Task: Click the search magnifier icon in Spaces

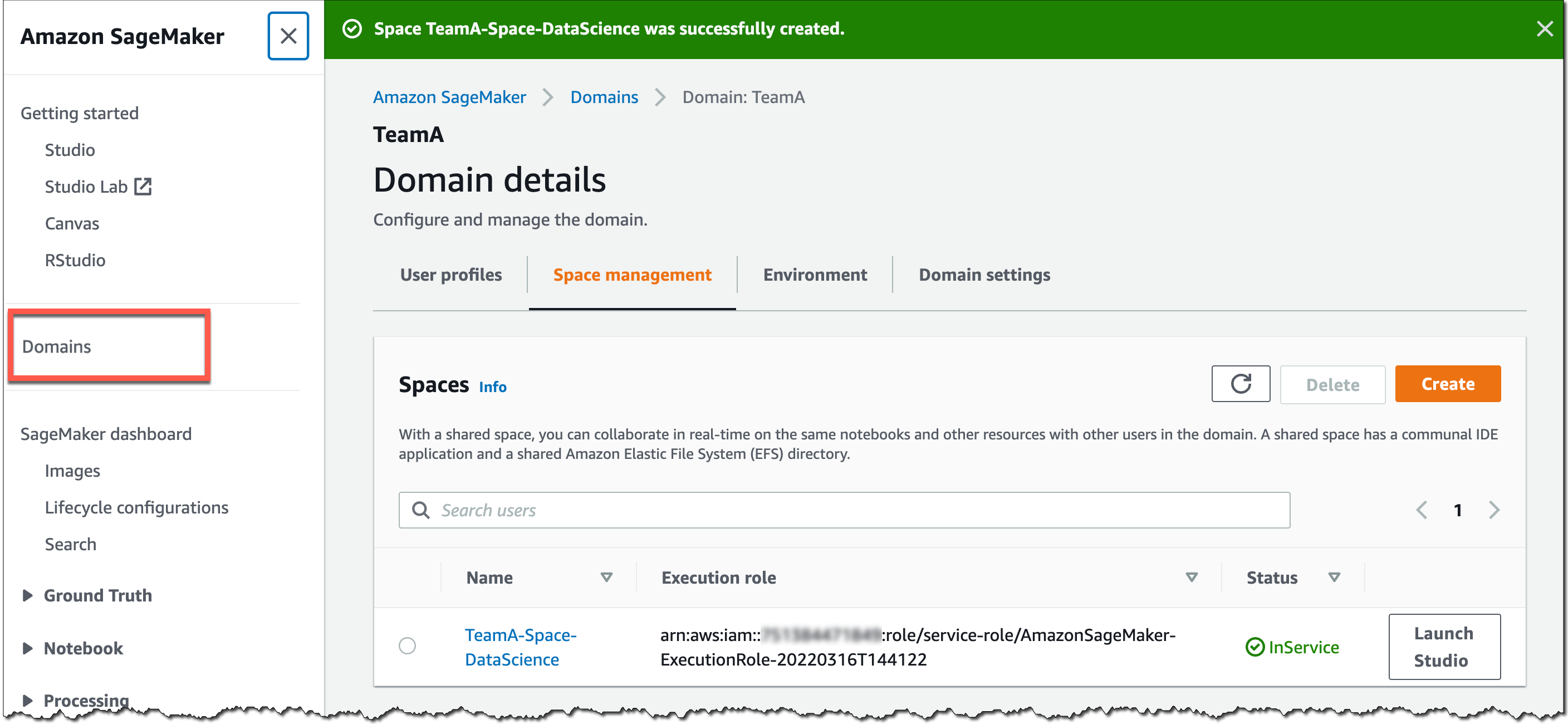Action: (x=420, y=510)
